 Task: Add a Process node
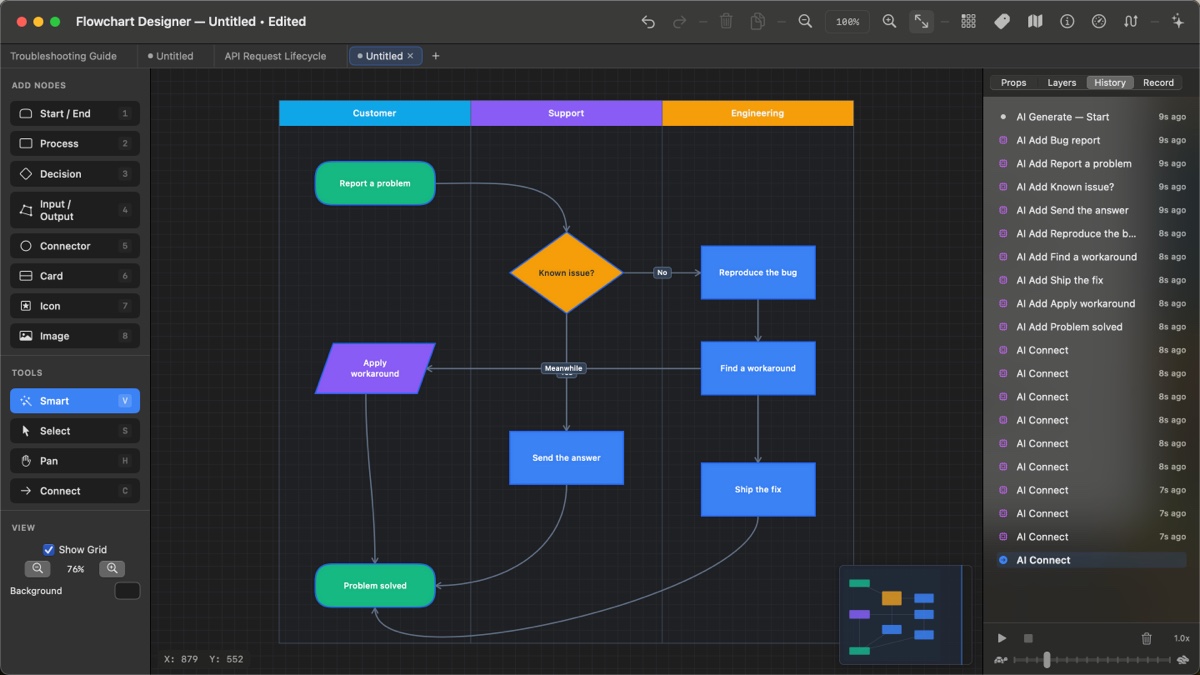click(75, 144)
